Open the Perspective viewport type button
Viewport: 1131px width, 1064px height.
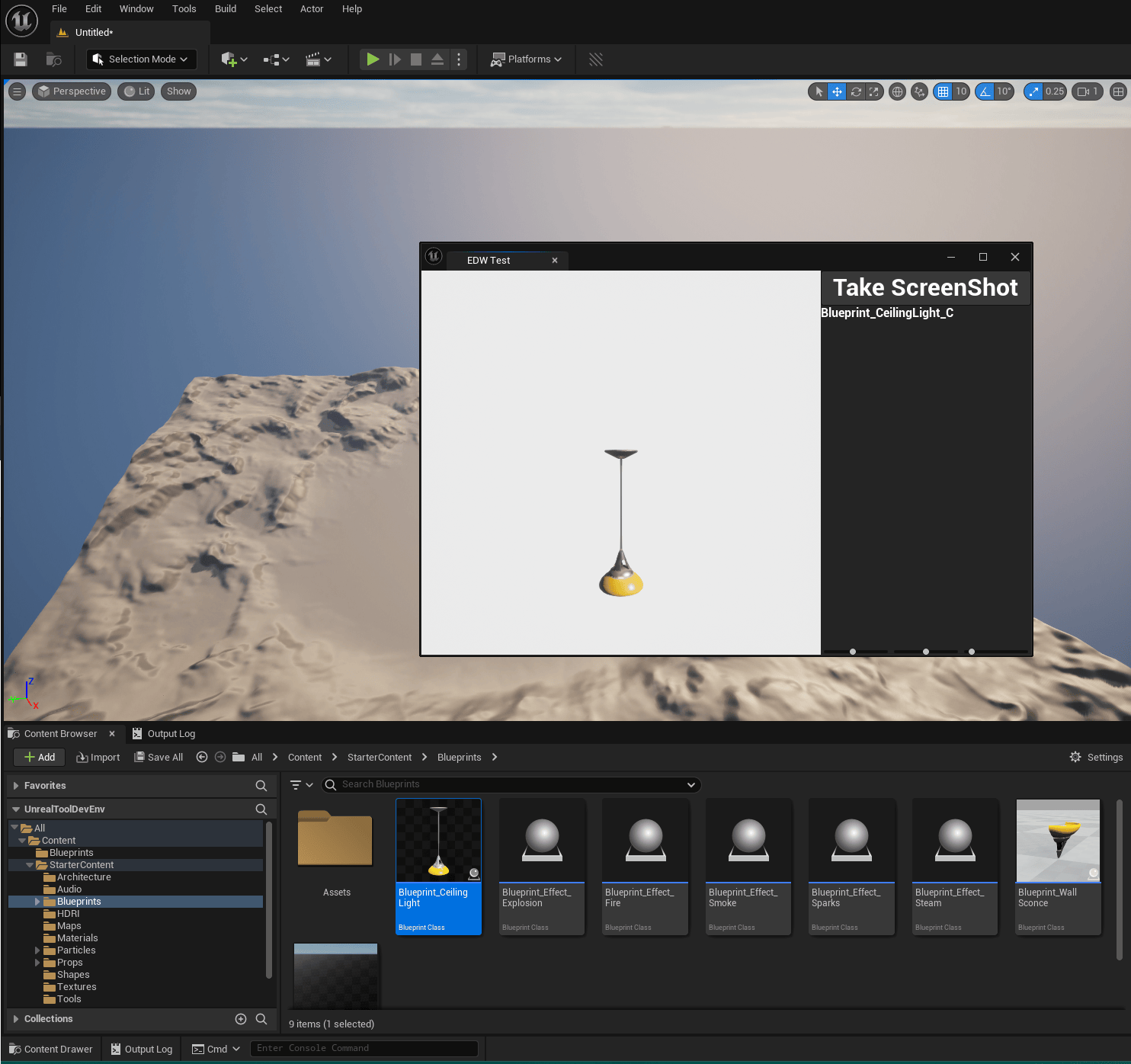(x=72, y=91)
